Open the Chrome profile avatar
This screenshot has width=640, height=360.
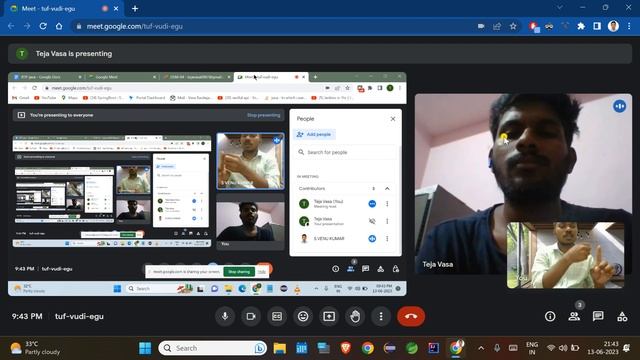[x=613, y=26]
